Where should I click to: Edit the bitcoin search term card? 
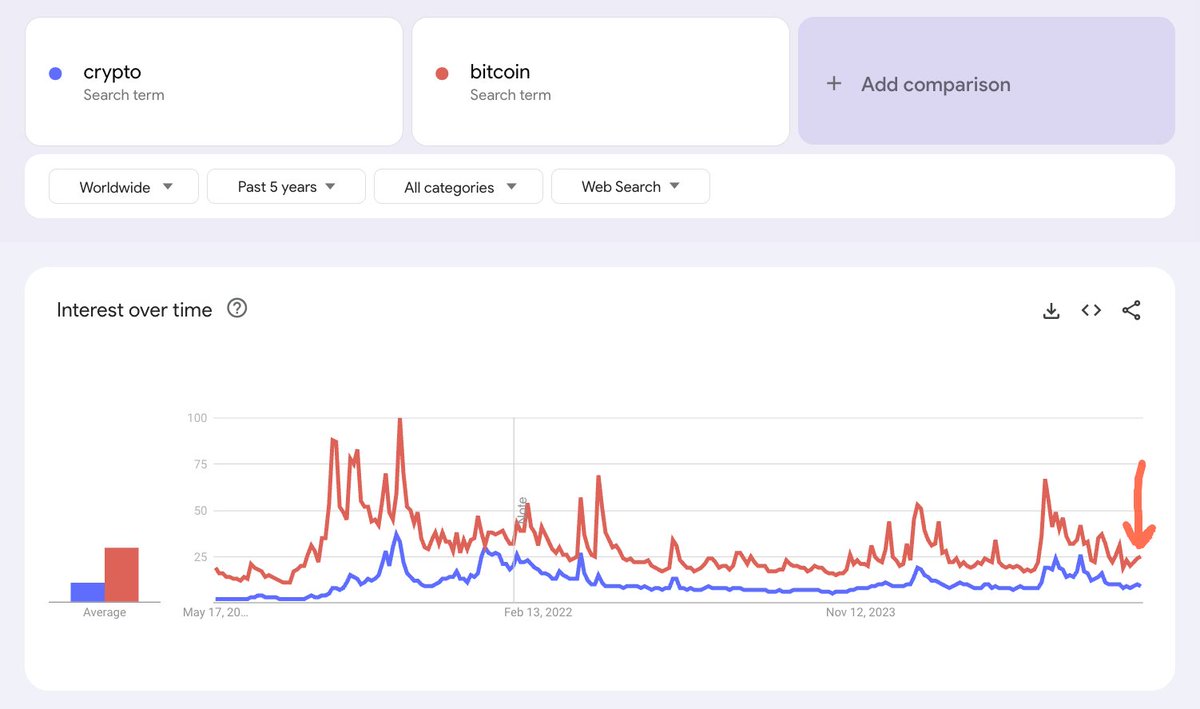(x=601, y=81)
